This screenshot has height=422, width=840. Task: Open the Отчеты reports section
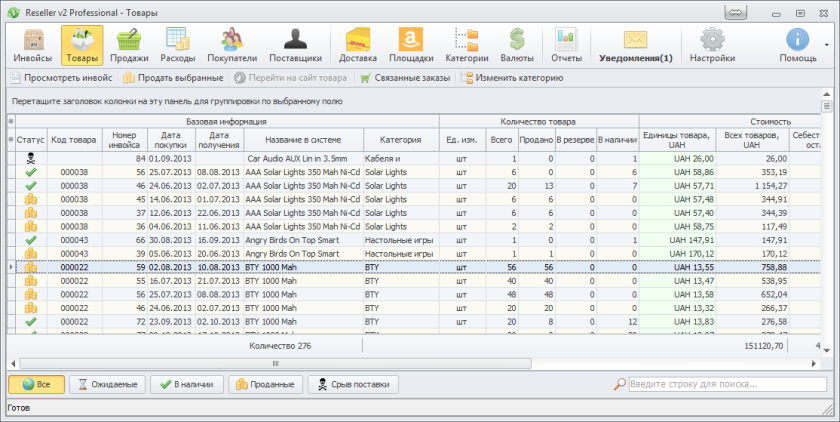(566, 45)
